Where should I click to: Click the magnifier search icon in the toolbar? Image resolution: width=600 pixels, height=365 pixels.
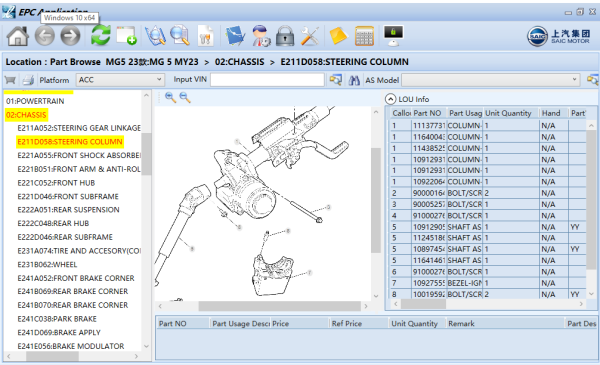(180, 36)
